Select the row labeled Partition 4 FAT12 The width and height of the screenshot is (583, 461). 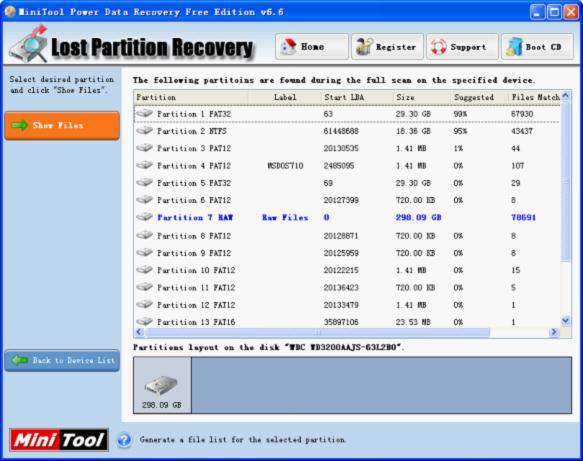click(347, 165)
